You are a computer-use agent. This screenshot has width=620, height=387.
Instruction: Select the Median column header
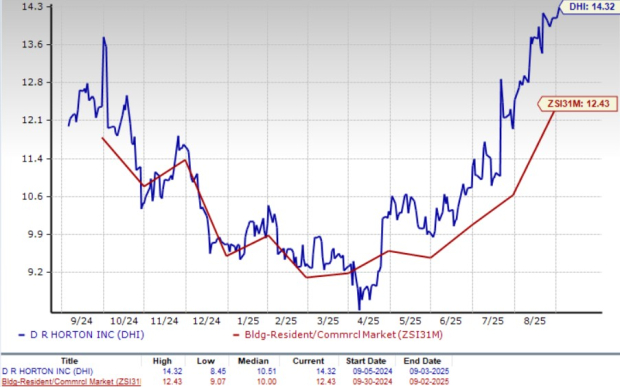coord(253,361)
